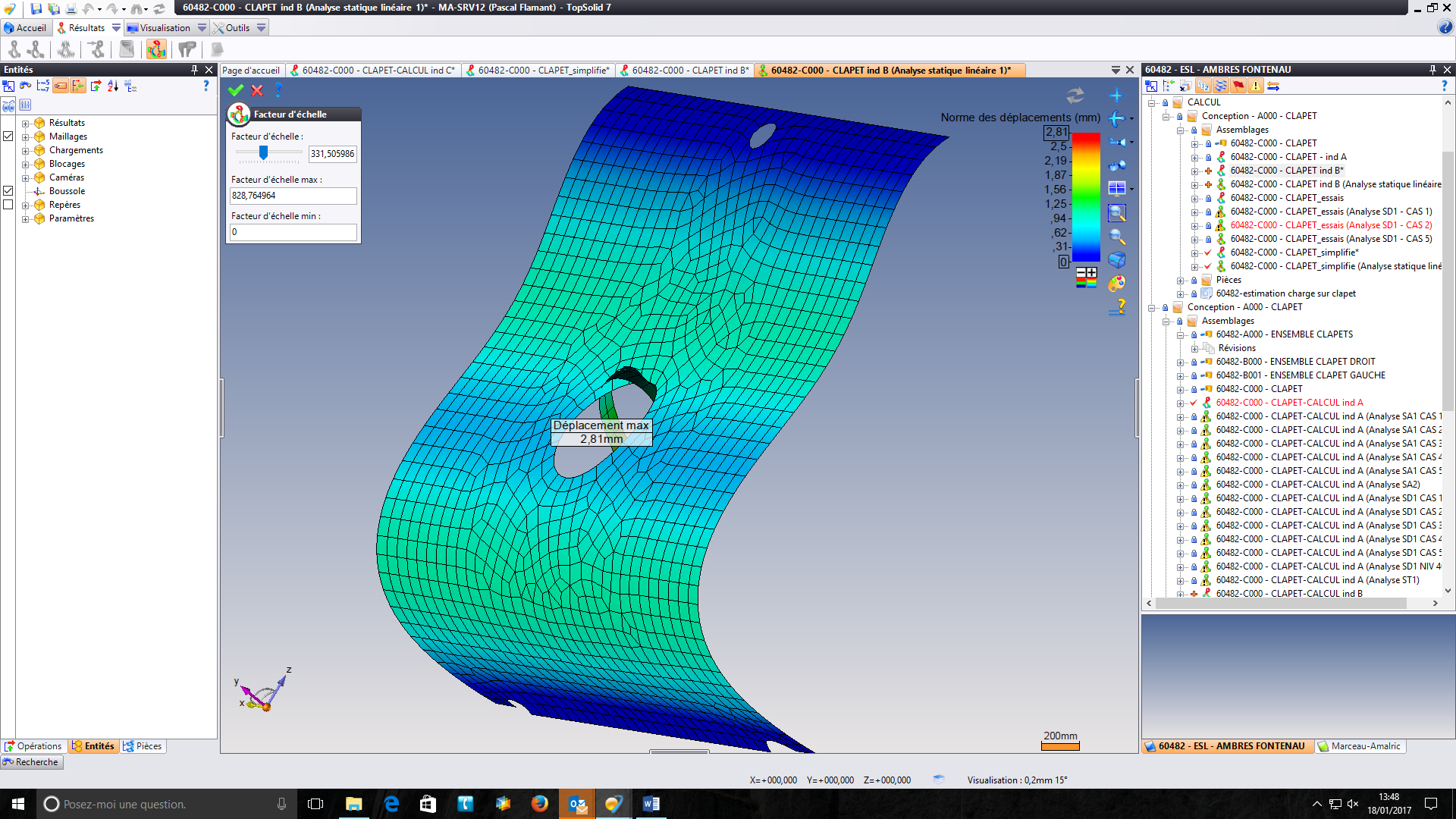Click the displacement color gradient legend bar
This screenshot has height=819, width=1456.
tap(1086, 197)
